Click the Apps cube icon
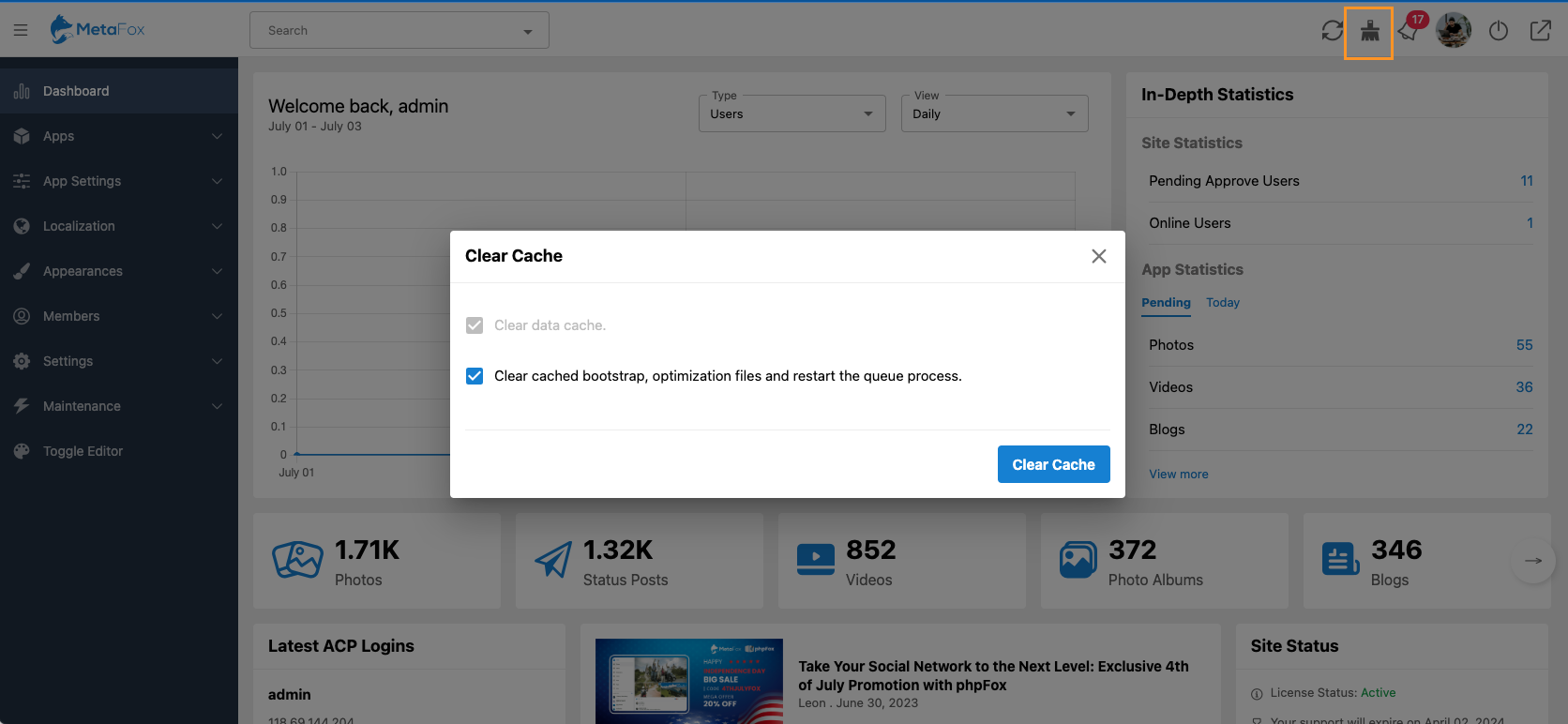 (x=22, y=136)
